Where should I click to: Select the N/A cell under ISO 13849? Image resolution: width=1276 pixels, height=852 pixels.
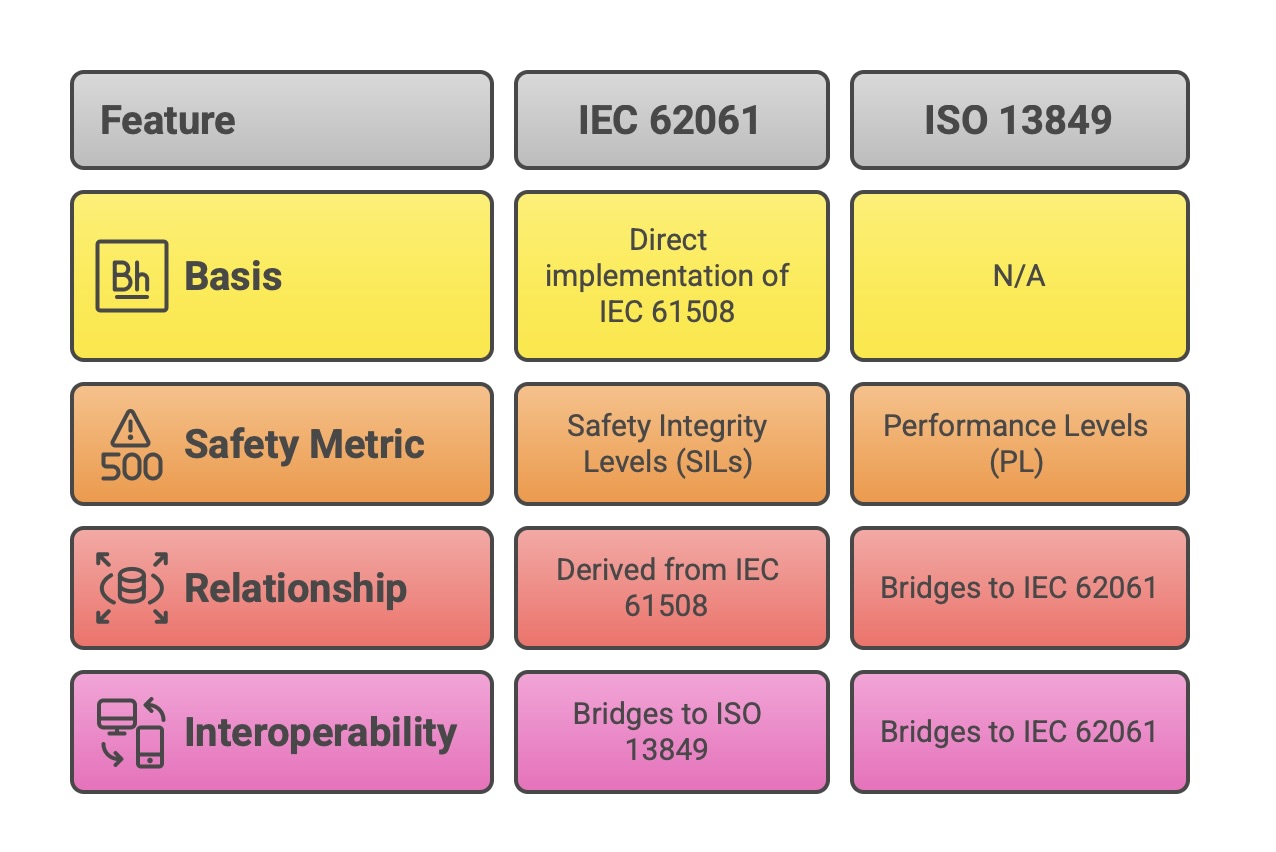(x=1019, y=276)
